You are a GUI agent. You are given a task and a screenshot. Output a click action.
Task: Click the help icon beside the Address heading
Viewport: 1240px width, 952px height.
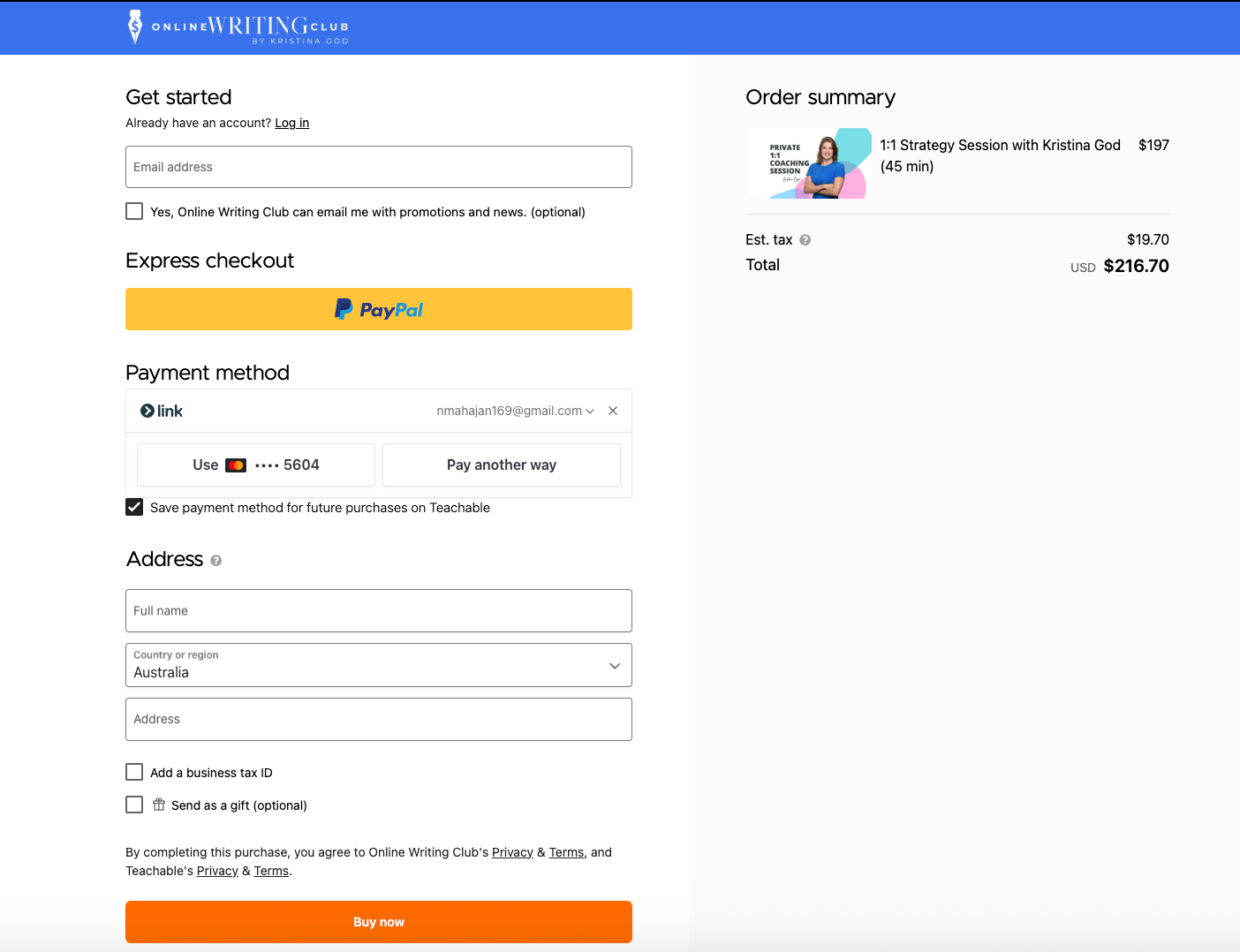point(215,560)
